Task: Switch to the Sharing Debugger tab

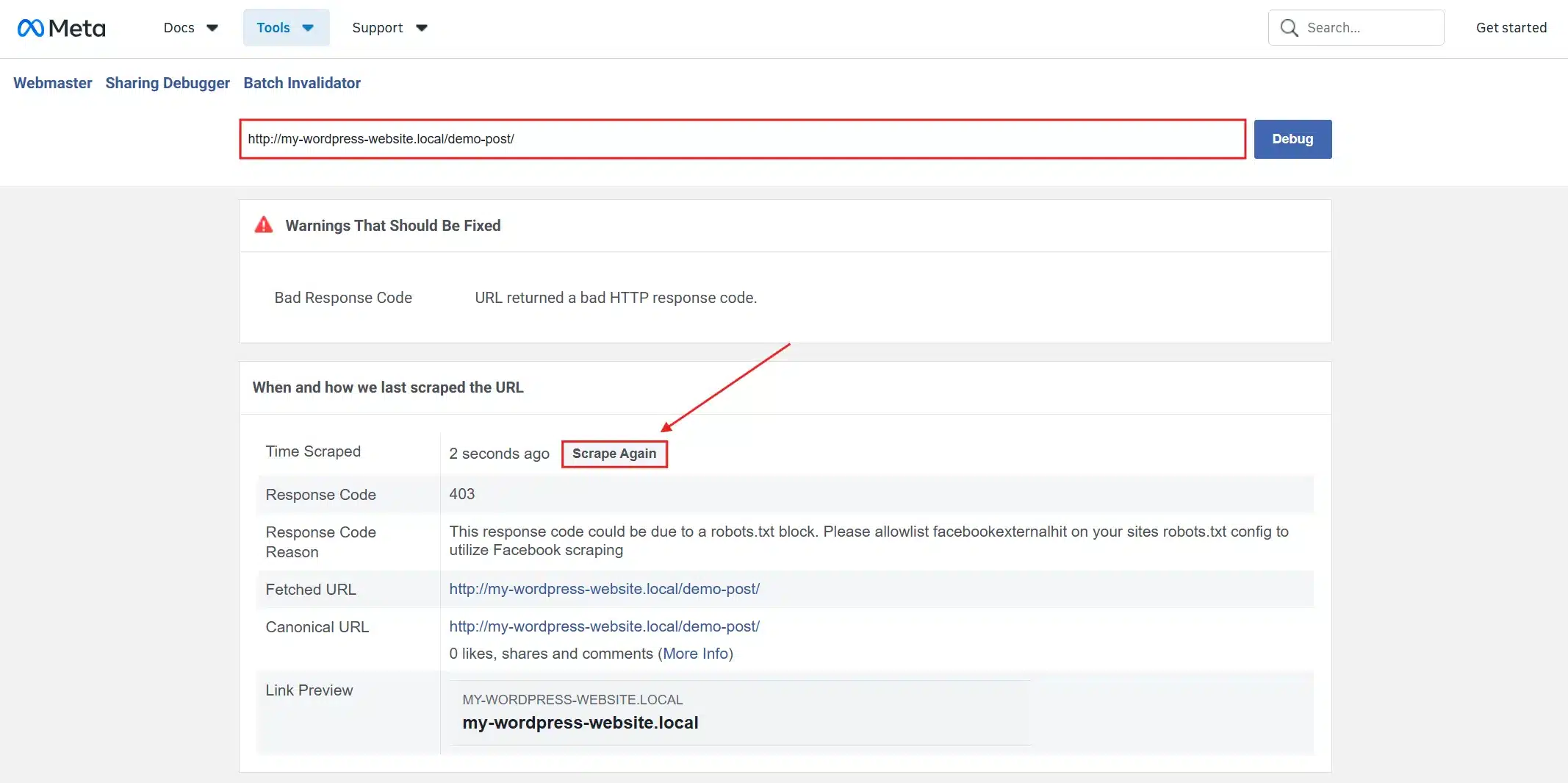Action: (x=168, y=83)
